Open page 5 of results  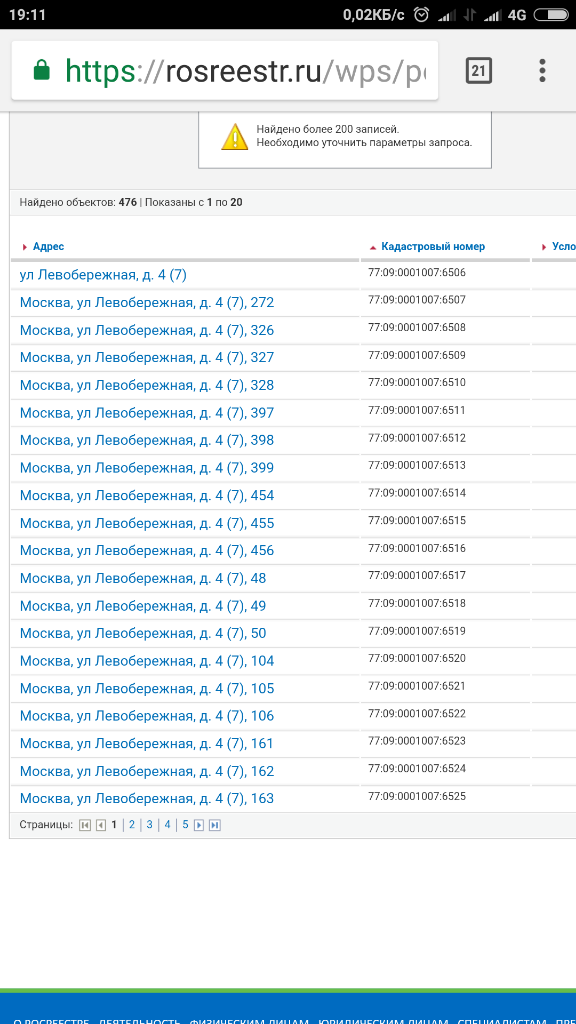coord(185,825)
